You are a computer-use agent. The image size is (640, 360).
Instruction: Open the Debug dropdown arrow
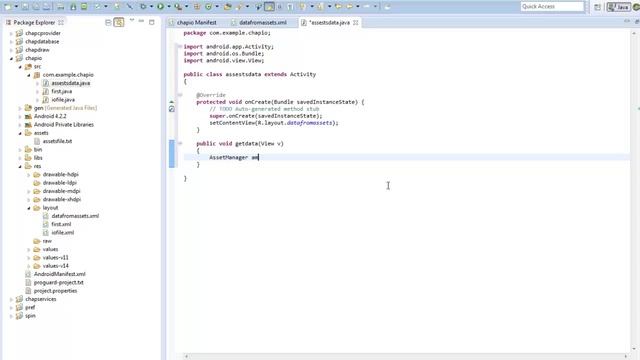tap(151, 7)
